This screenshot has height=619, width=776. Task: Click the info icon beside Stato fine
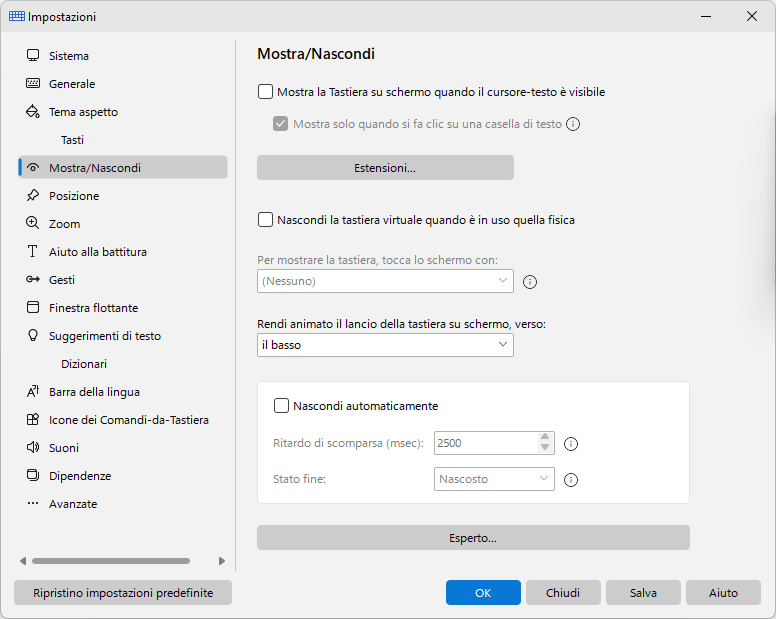point(571,480)
